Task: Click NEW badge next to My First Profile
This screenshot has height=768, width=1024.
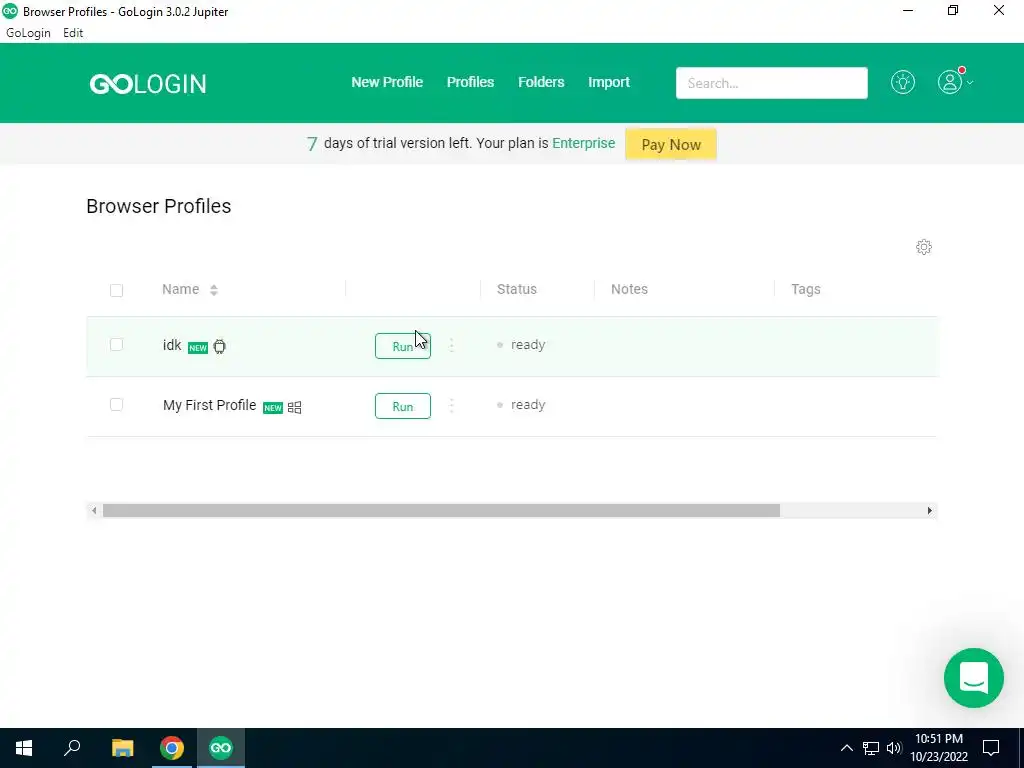Action: click(x=273, y=408)
